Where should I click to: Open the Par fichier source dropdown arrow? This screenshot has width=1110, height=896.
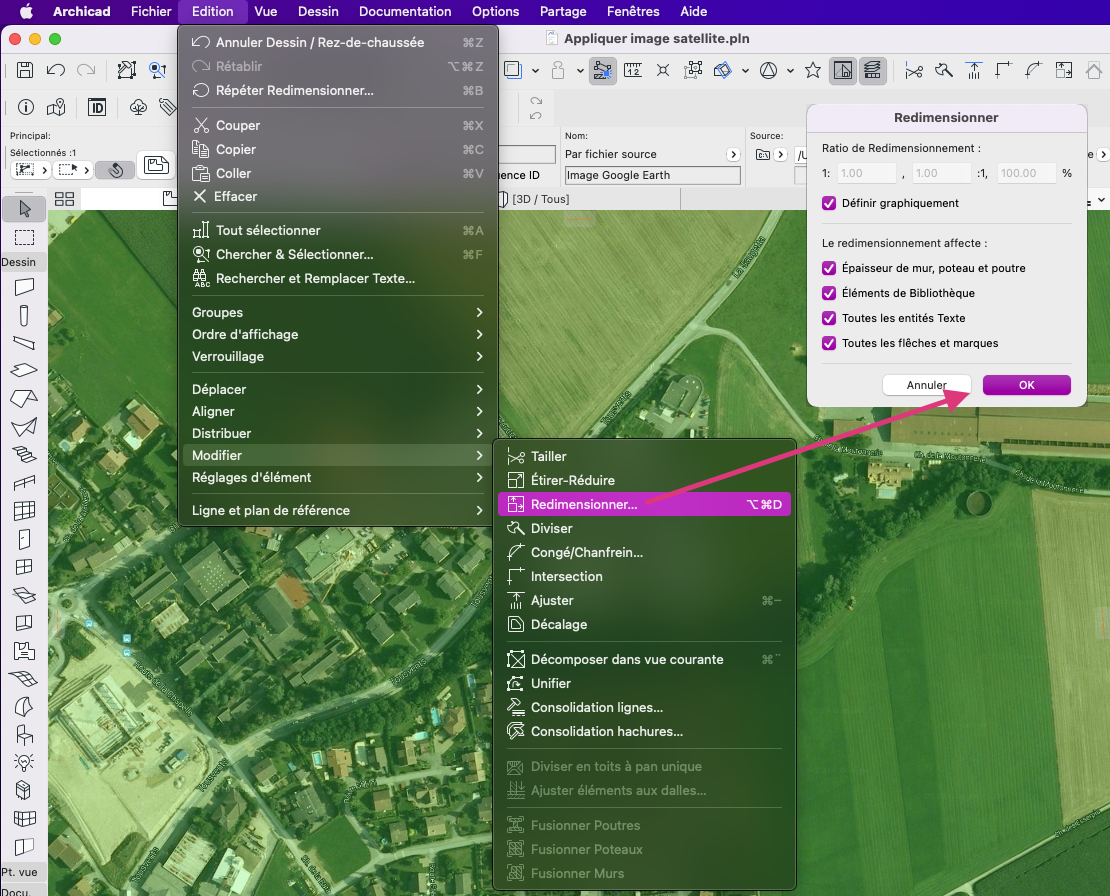733,154
